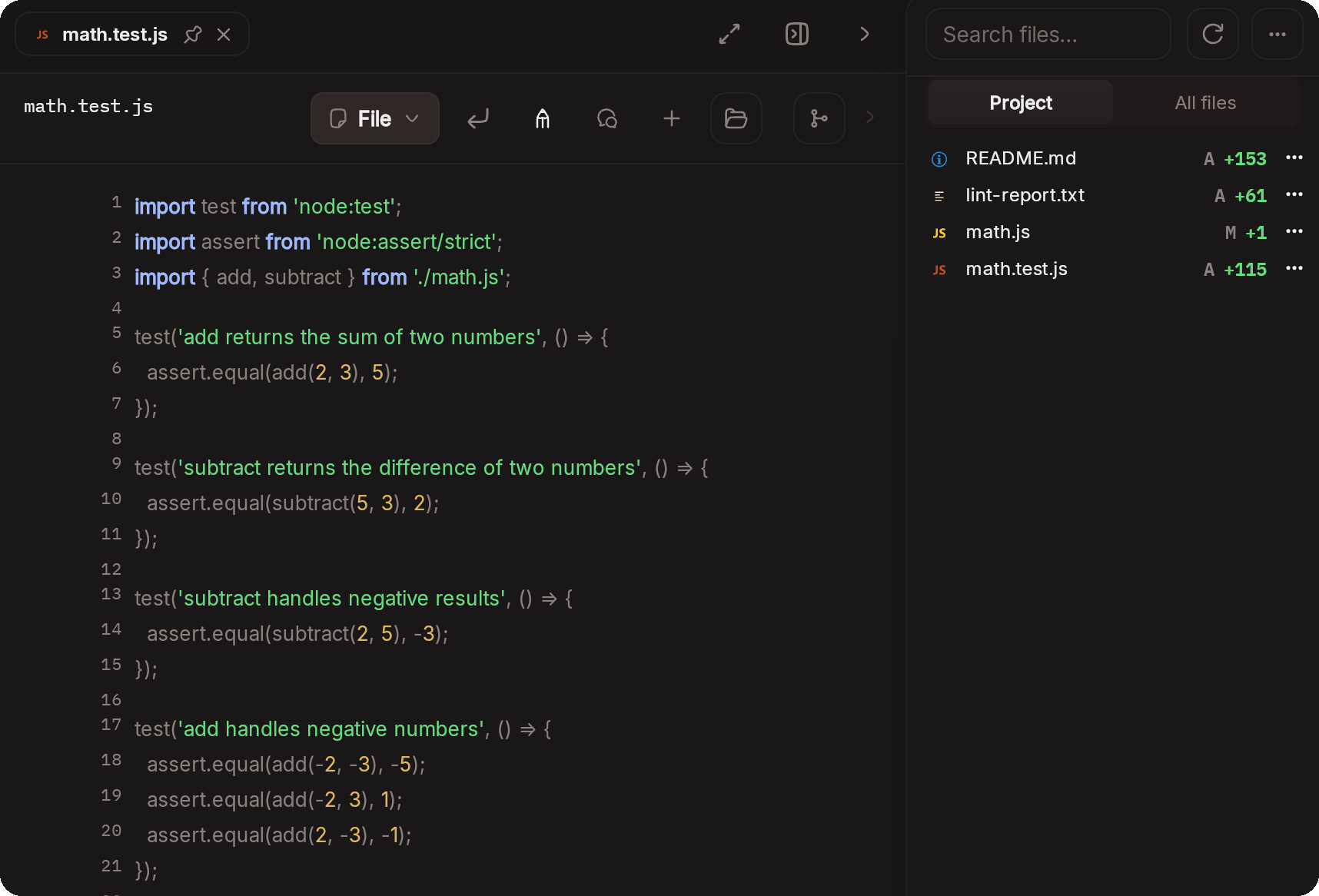Screen dimensions: 1319x896
Task: Click the 'node:assert/strict' import string
Action: [406, 242]
